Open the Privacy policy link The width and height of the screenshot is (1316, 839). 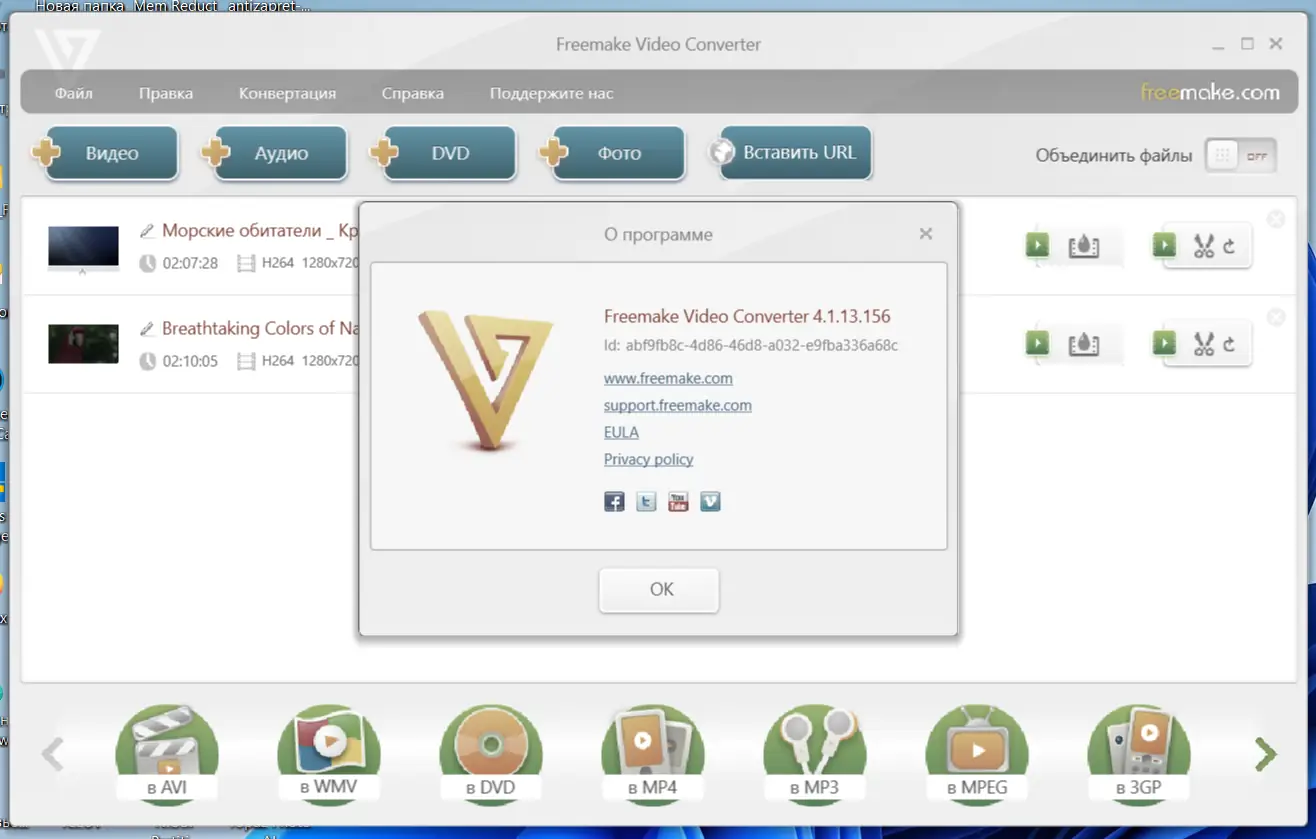point(648,459)
